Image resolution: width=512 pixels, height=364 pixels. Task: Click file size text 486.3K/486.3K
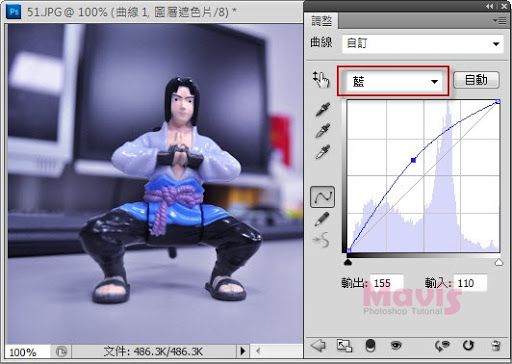pos(168,351)
